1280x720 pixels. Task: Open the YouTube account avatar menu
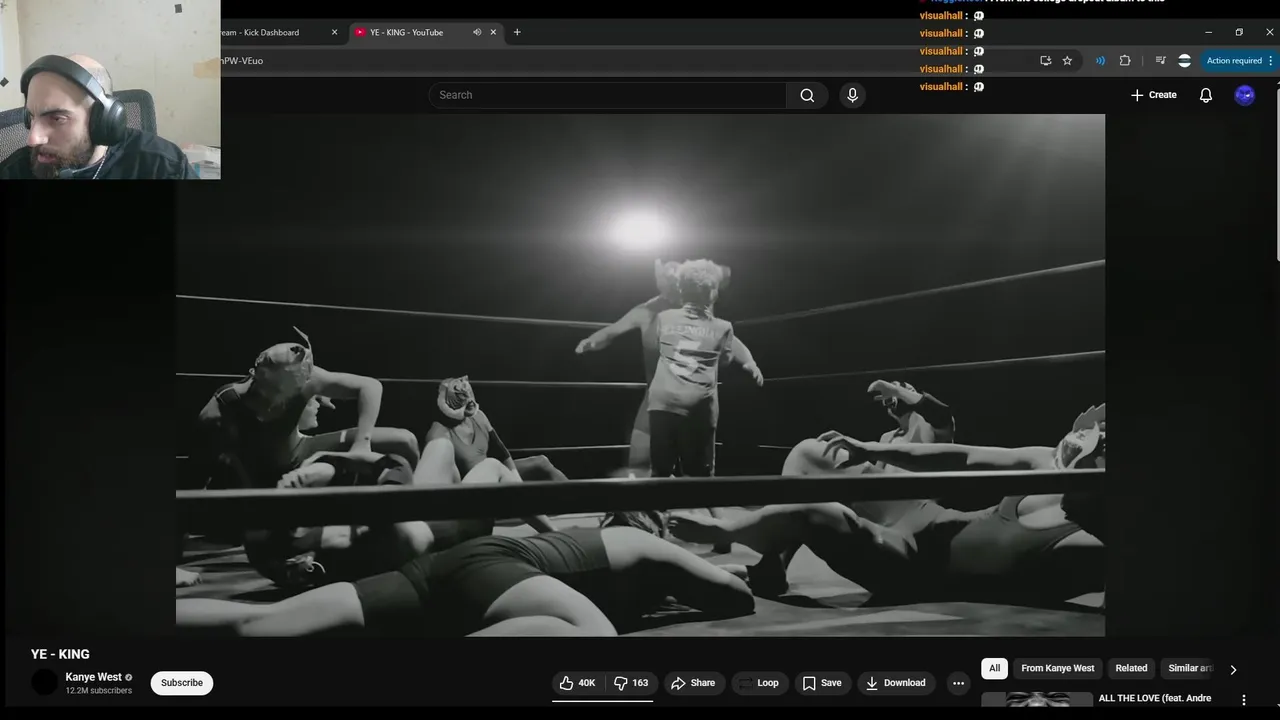coord(1245,95)
